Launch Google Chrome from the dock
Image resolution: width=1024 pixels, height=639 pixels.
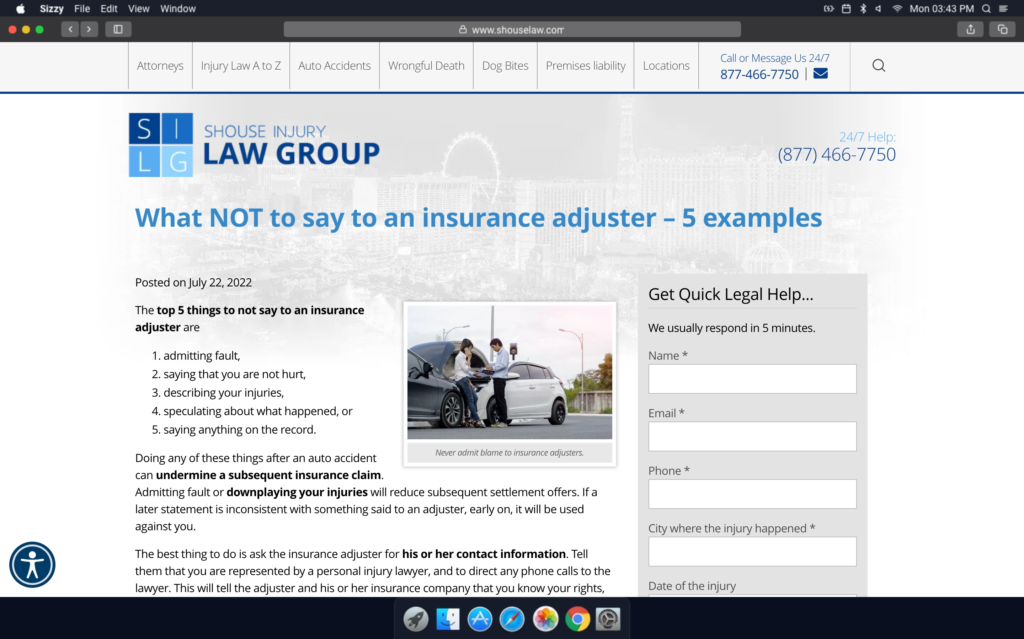(x=577, y=618)
